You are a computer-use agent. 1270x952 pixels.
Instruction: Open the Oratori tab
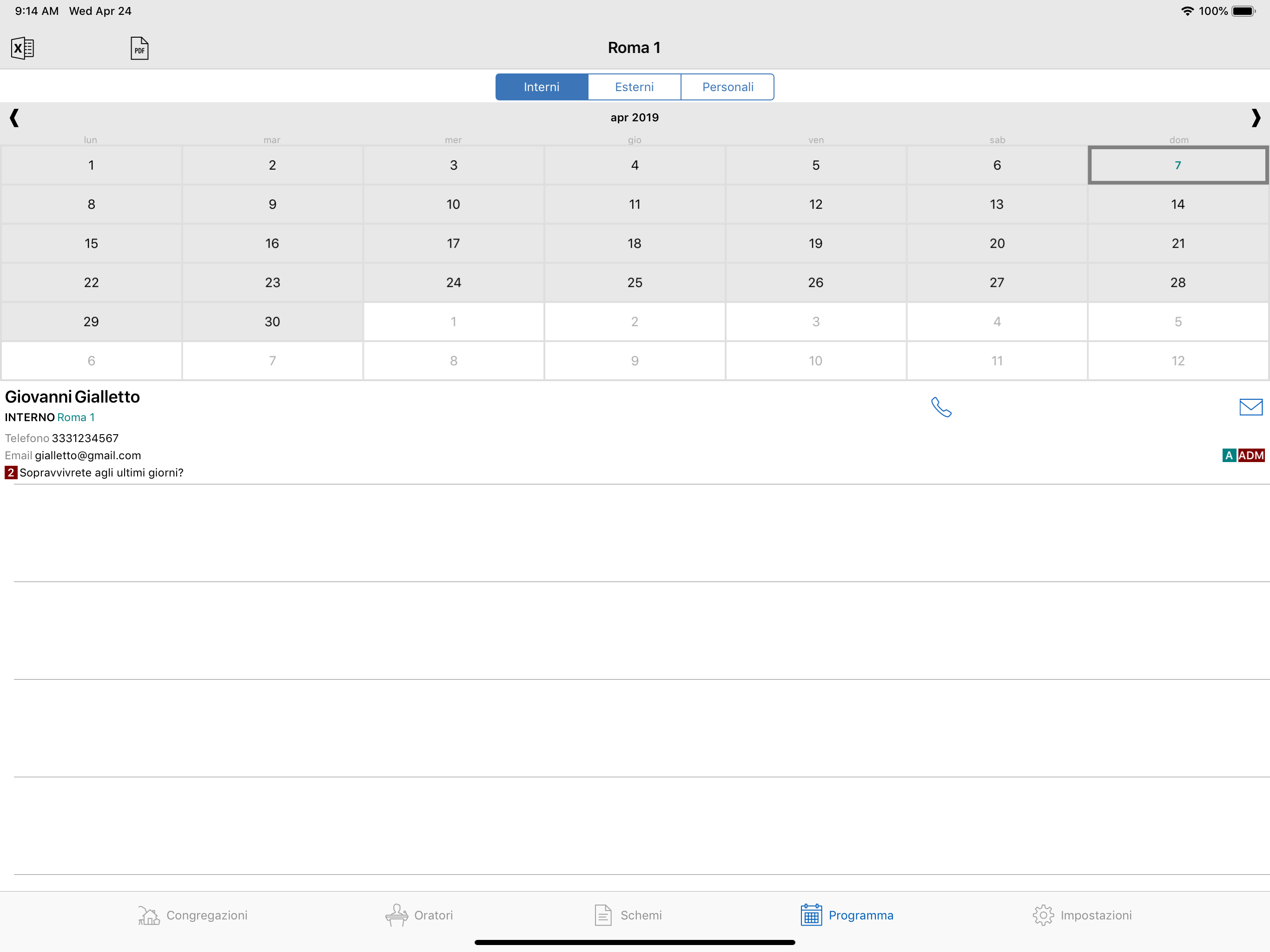[x=419, y=915]
